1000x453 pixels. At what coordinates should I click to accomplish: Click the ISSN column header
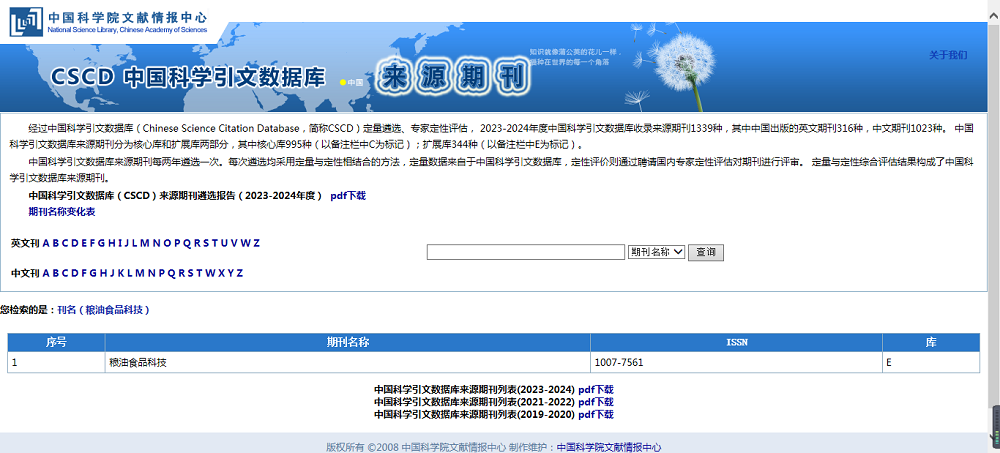(737, 342)
